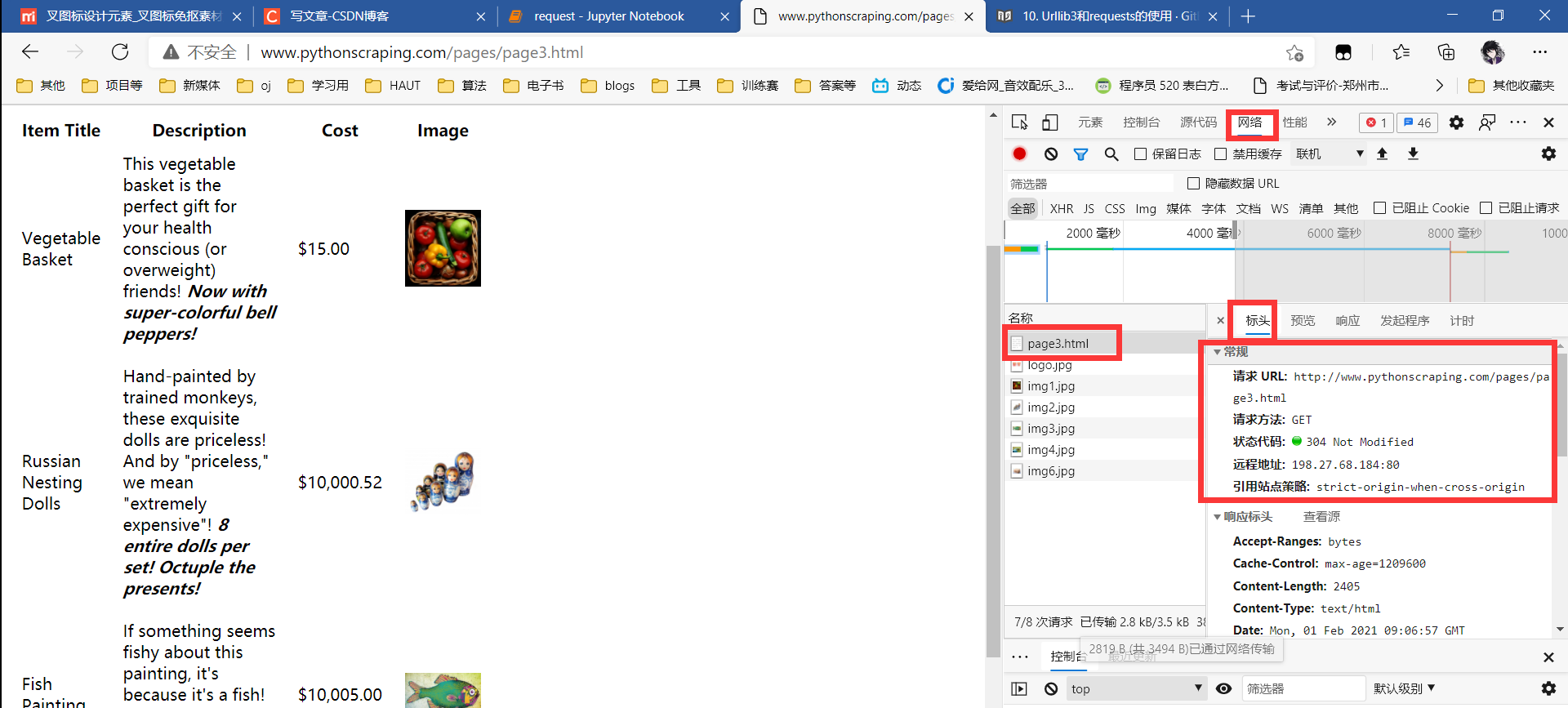Close the bottom console drawer

point(1548,657)
